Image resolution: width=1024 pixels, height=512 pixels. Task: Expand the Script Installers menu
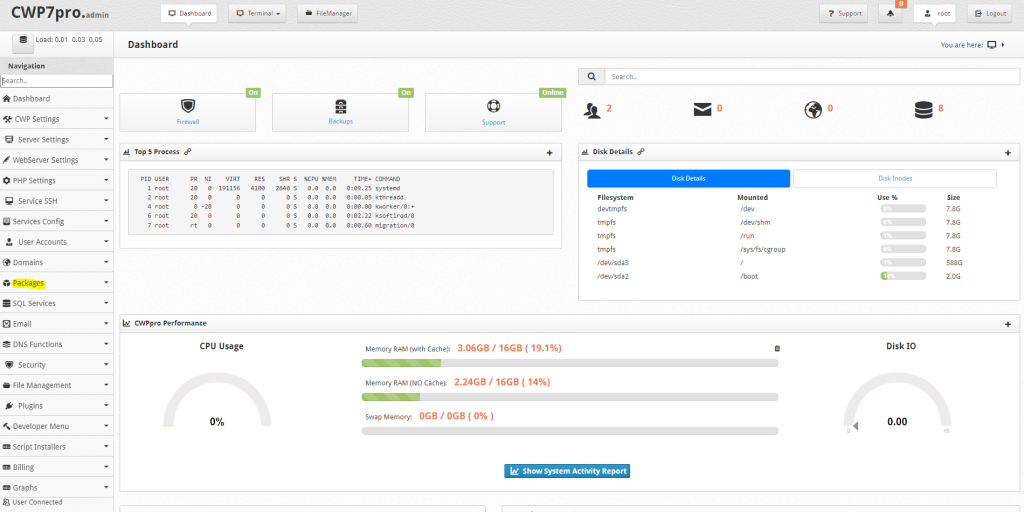[56, 447]
